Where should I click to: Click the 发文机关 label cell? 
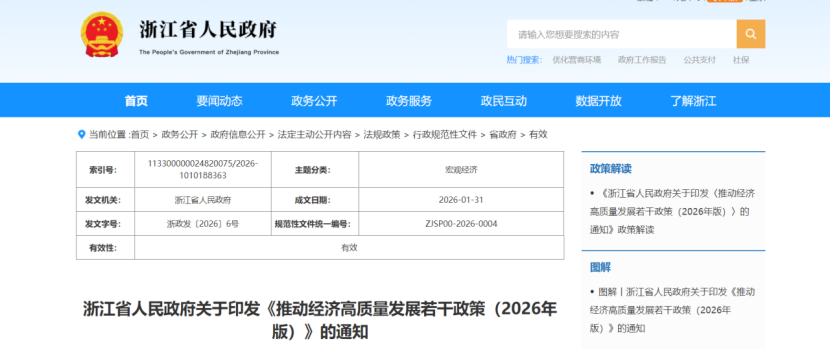tap(105, 200)
